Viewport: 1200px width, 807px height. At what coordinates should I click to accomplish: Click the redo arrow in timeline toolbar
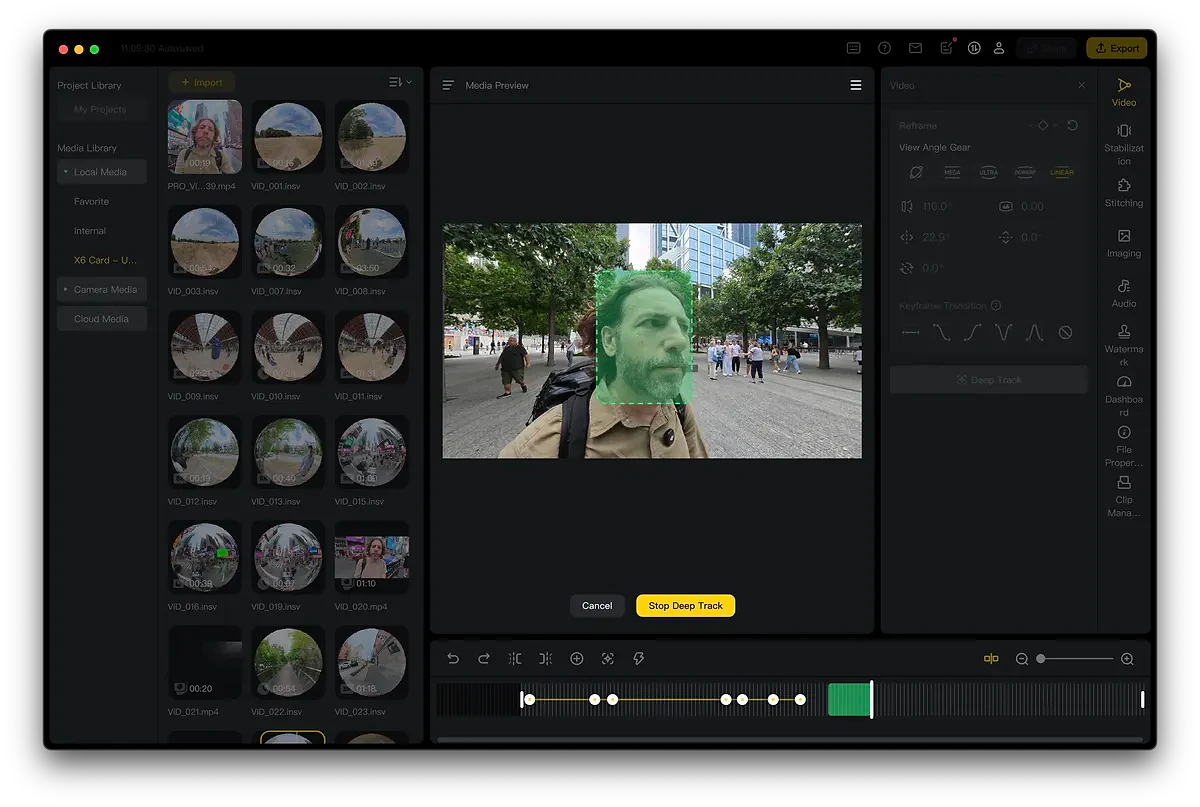pyautogui.click(x=484, y=658)
